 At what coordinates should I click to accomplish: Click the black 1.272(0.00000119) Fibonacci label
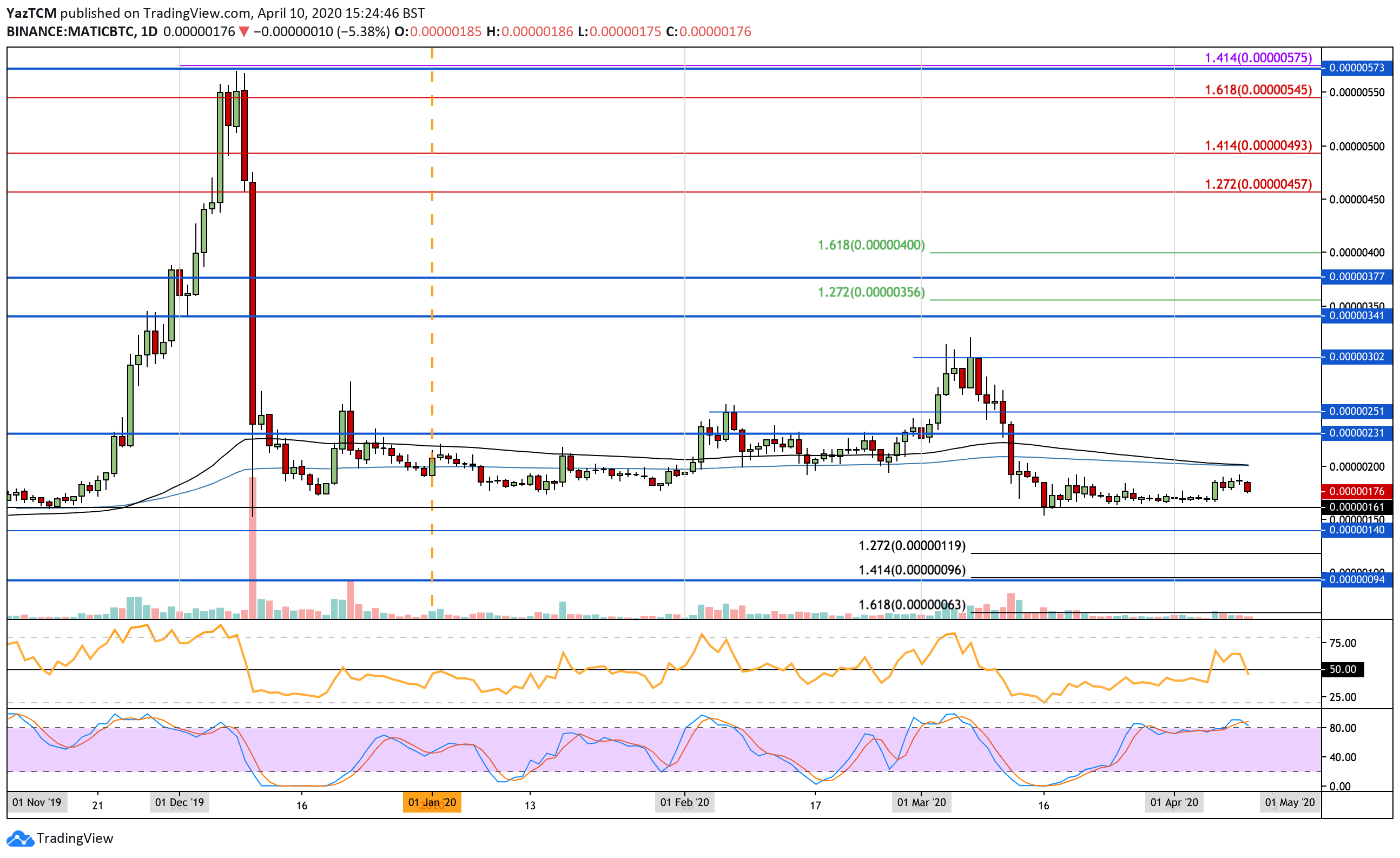912,546
